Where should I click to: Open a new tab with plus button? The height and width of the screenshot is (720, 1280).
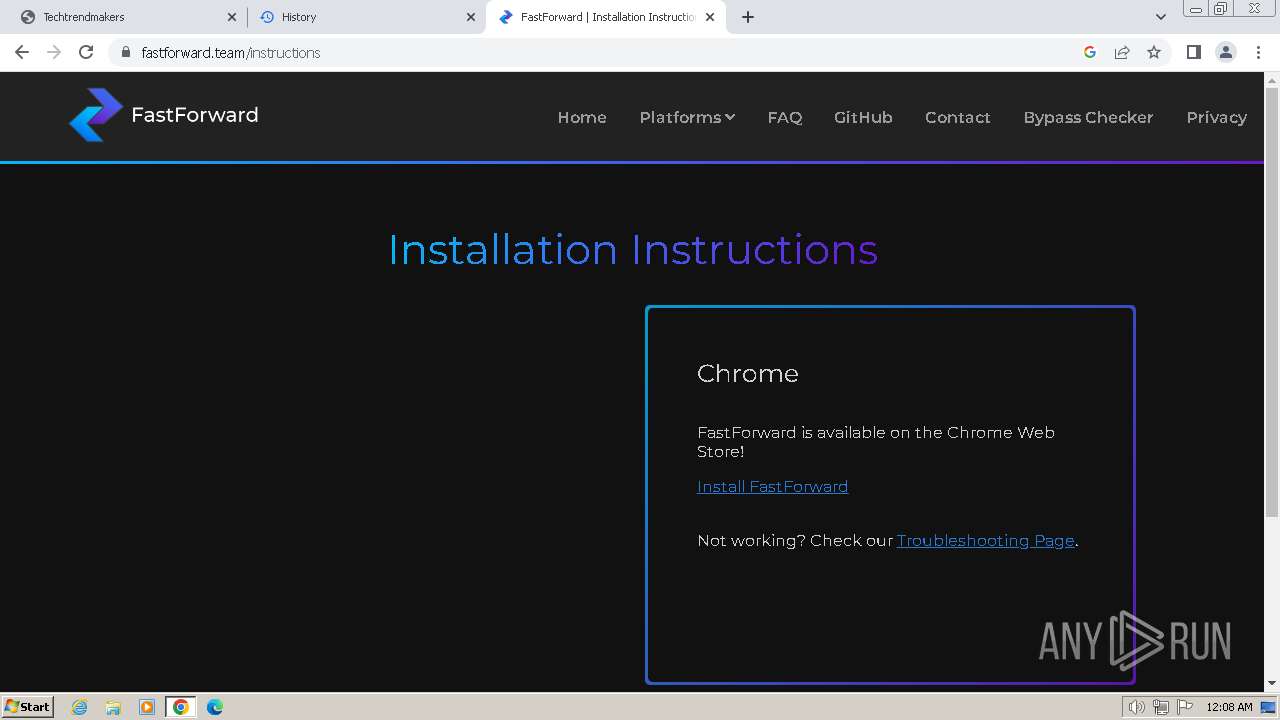(748, 17)
